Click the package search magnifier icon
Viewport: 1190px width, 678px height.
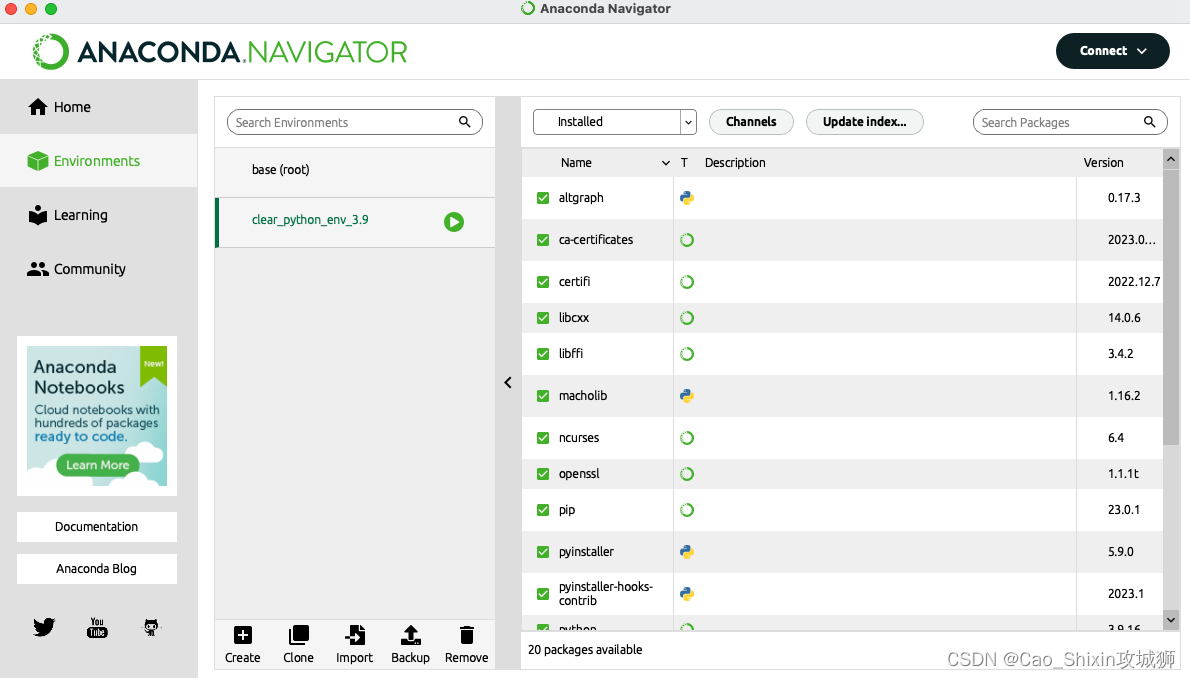coord(1150,121)
